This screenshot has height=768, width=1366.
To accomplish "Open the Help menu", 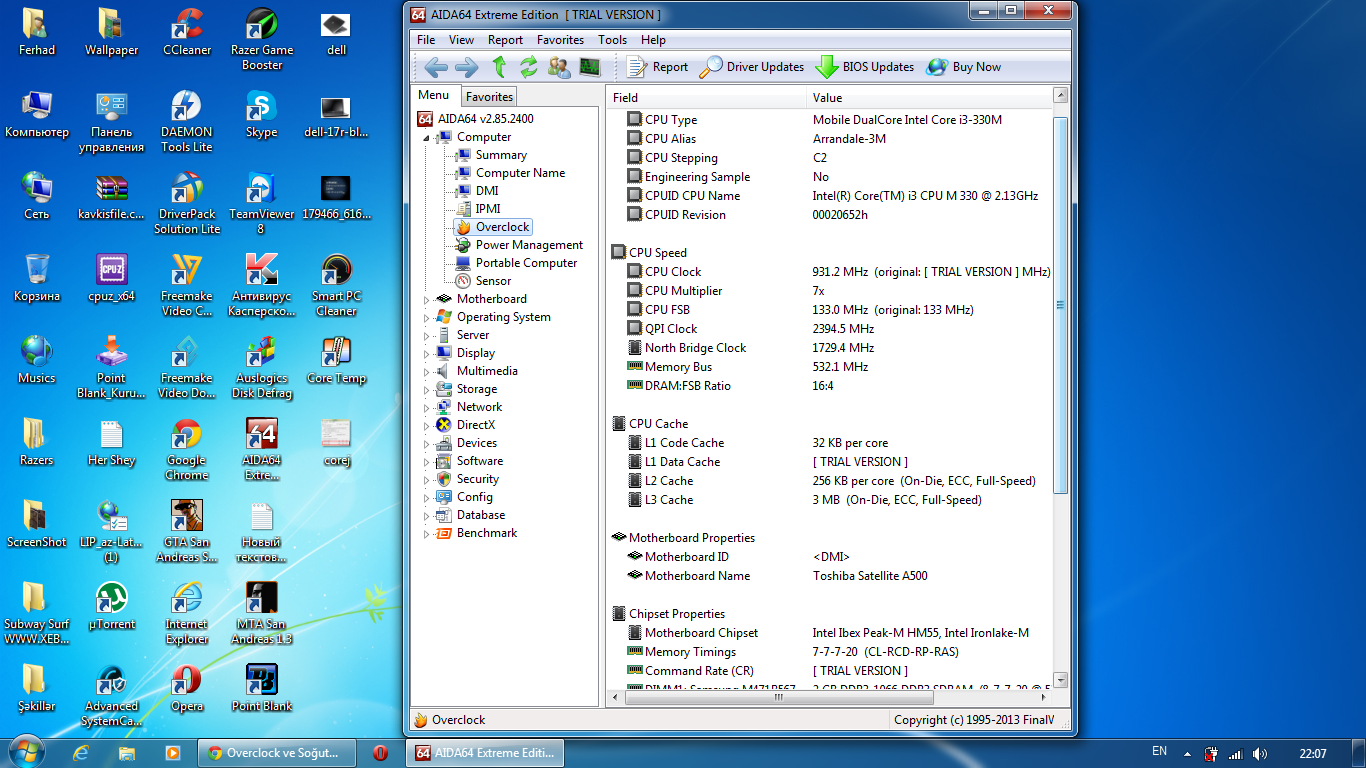I will tap(653, 40).
